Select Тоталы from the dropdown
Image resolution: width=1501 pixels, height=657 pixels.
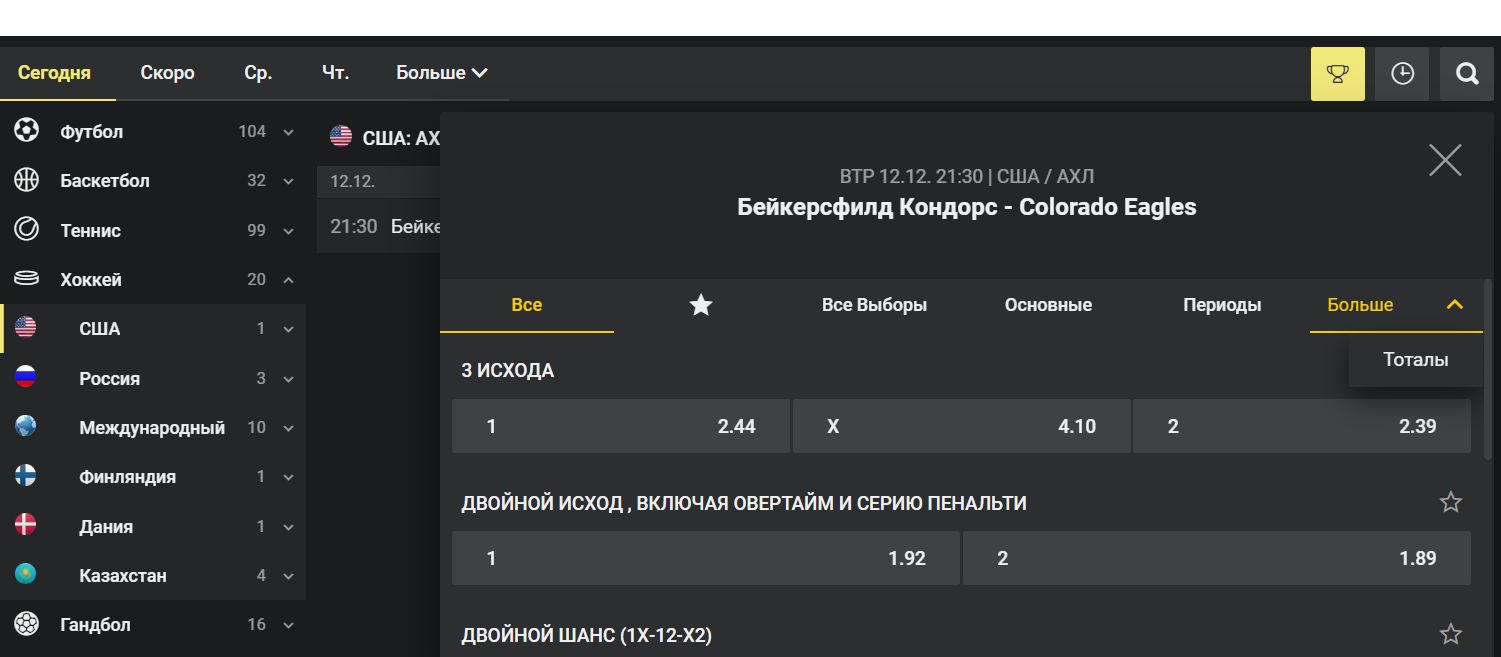coord(1415,360)
